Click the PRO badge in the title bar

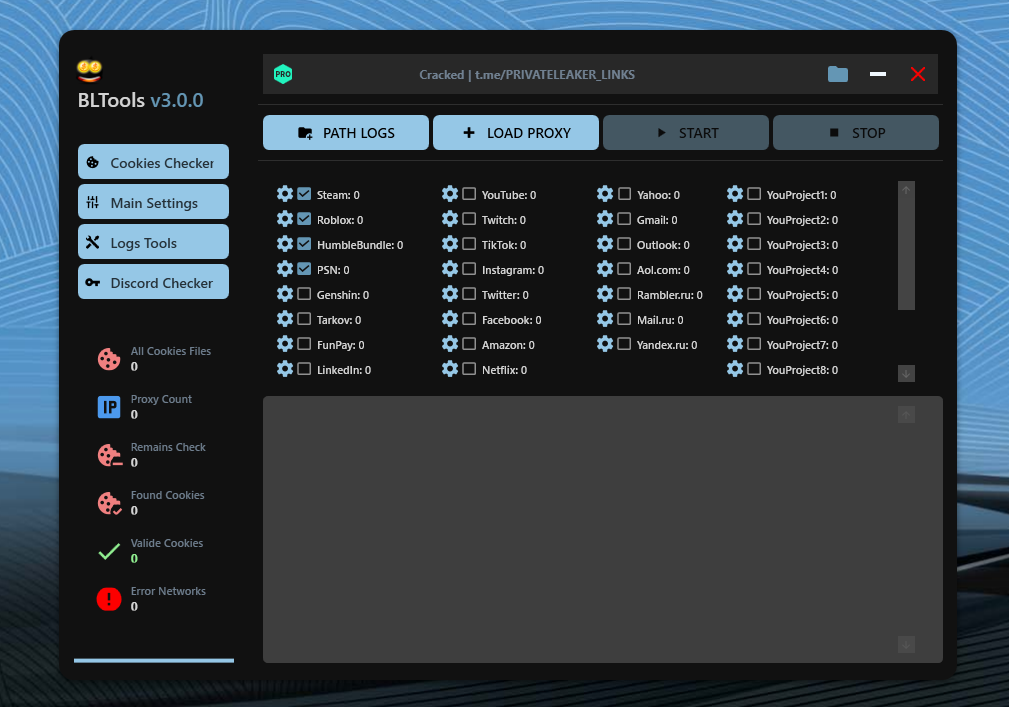click(x=283, y=73)
